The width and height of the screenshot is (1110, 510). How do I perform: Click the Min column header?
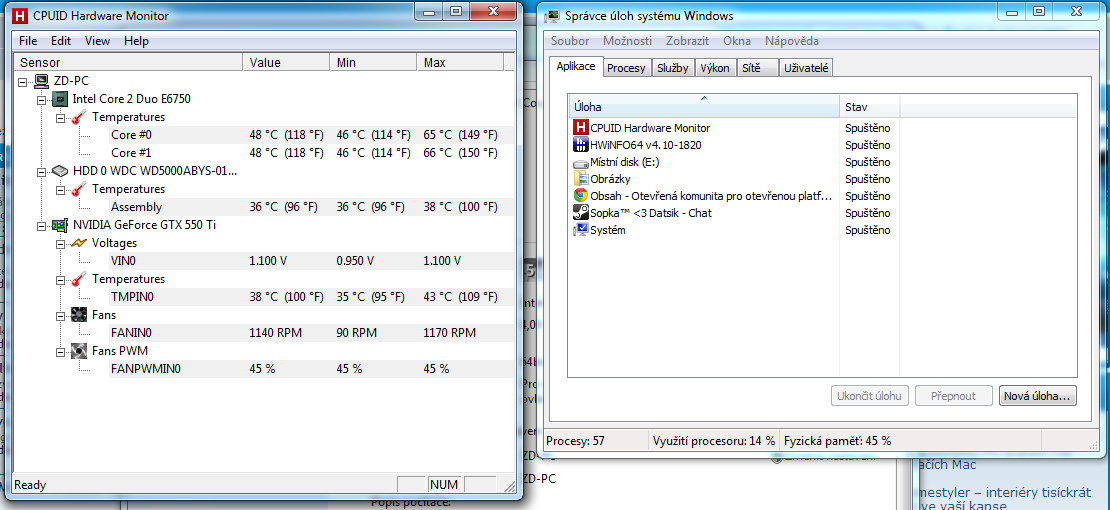point(373,62)
